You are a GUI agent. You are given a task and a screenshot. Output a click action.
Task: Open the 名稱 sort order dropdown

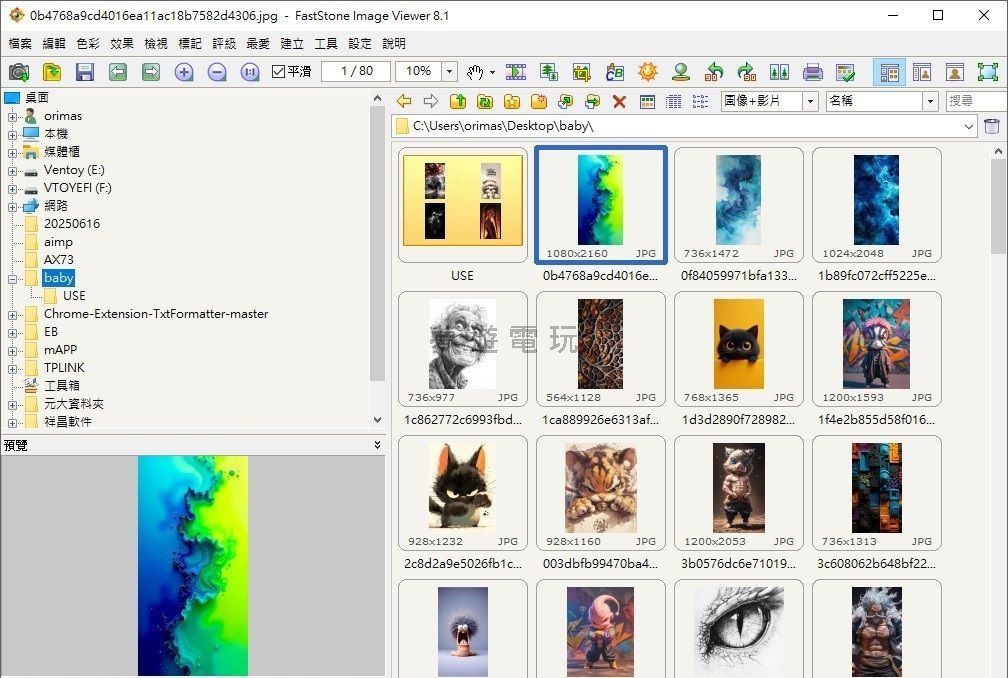[x=930, y=101]
